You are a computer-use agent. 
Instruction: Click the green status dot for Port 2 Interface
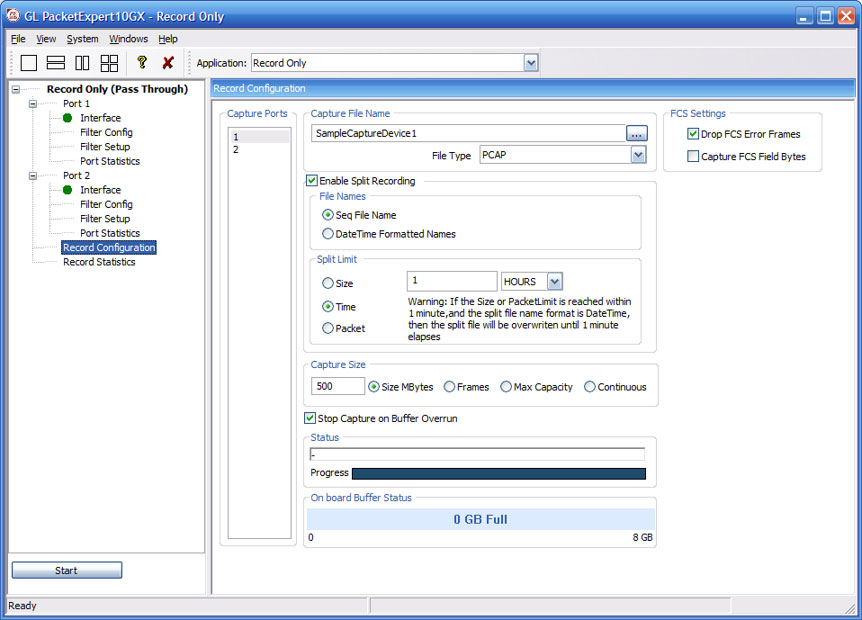68,190
